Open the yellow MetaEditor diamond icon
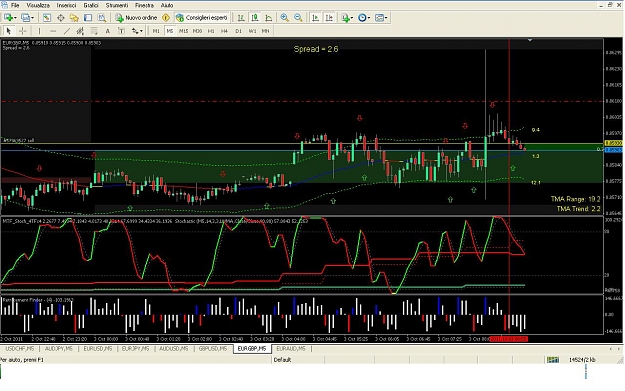The width and height of the screenshot is (625, 391). point(166,18)
